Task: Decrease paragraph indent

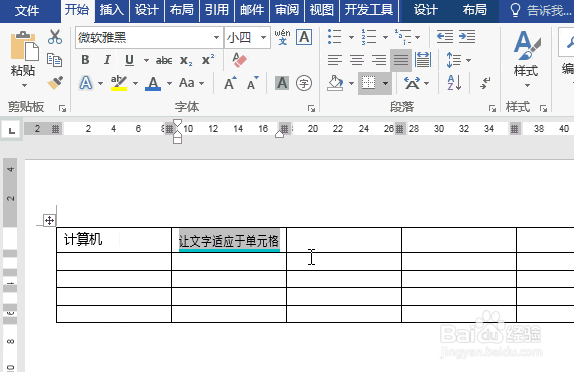Action: (x=445, y=37)
